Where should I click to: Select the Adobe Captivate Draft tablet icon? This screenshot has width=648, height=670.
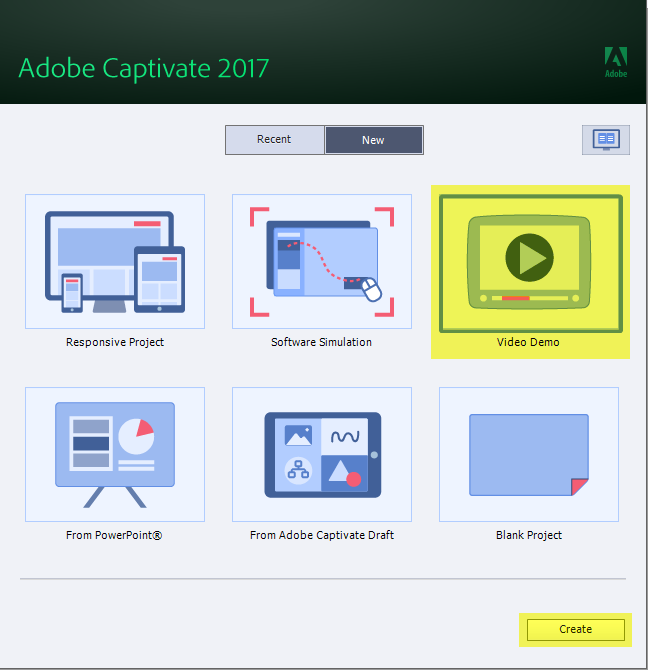(322, 454)
